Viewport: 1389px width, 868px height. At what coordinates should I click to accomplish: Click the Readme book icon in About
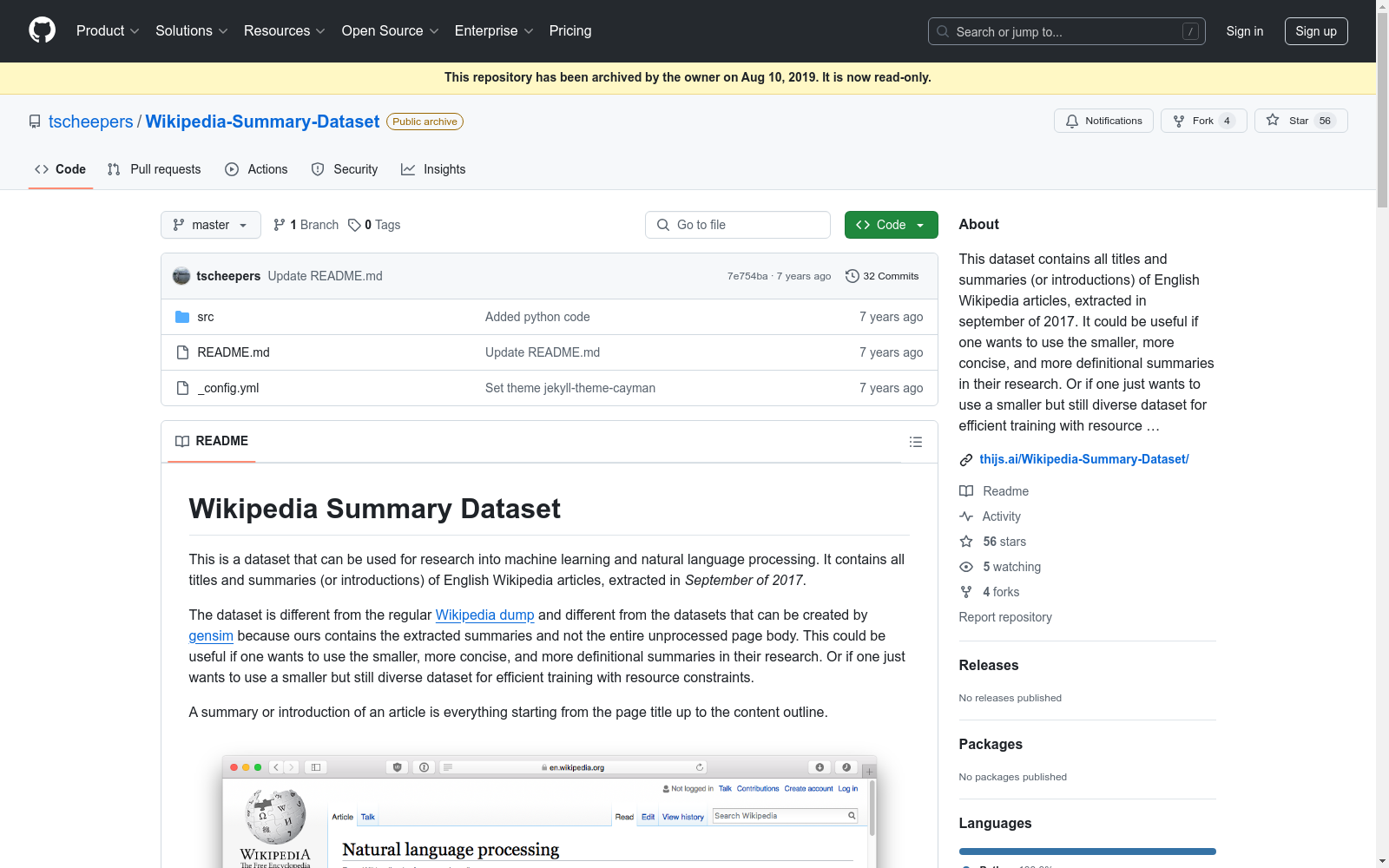coord(965,491)
